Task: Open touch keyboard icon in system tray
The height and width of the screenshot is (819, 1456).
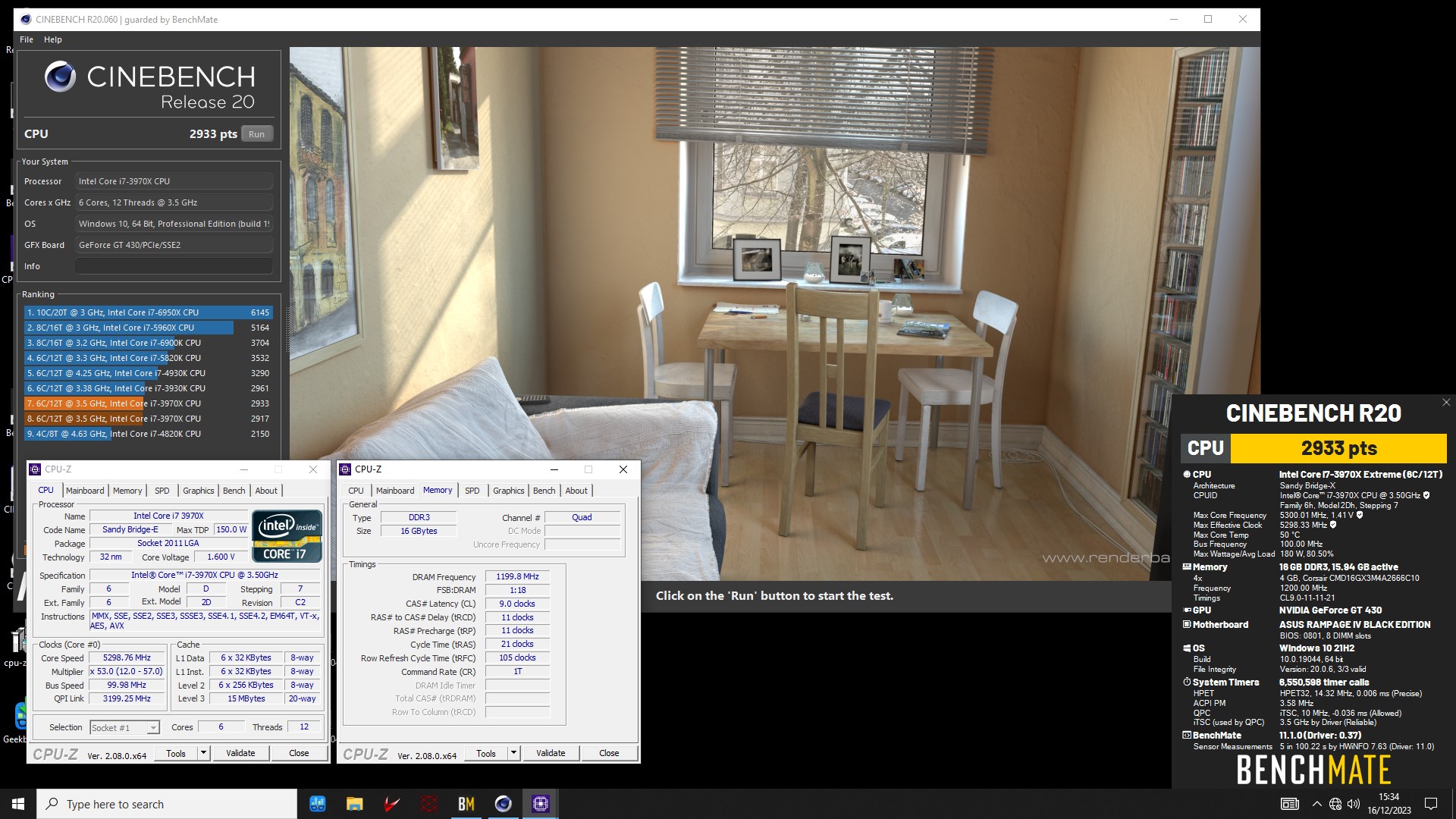Action: pos(1290,804)
